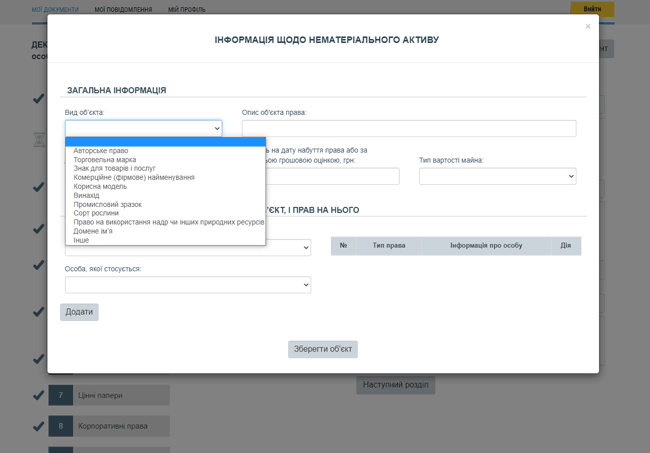The width and height of the screenshot is (650, 453).
Task: Select 'Комерційне (фірмове) найменування' option
Action: (x=134, y=178)
